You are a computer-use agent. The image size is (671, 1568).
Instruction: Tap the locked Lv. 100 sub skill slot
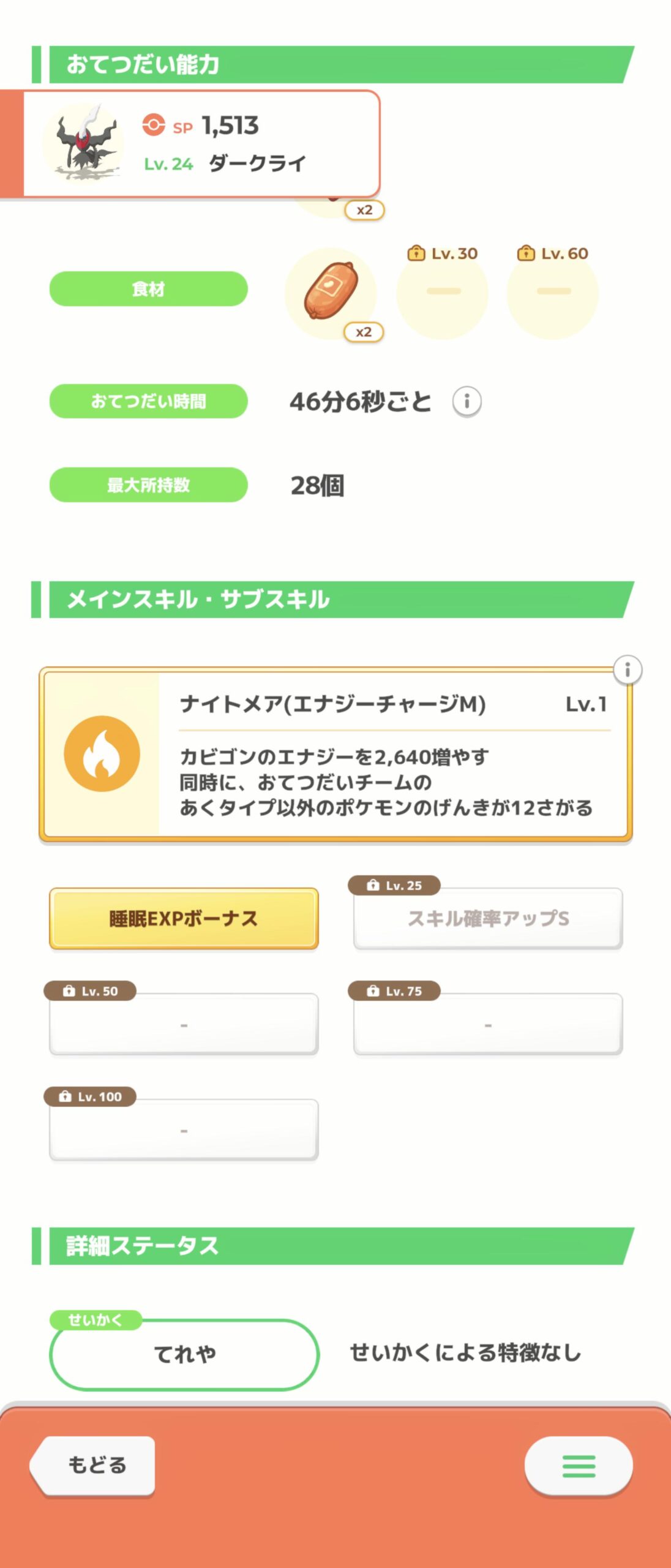click(x=184, y=1129)
